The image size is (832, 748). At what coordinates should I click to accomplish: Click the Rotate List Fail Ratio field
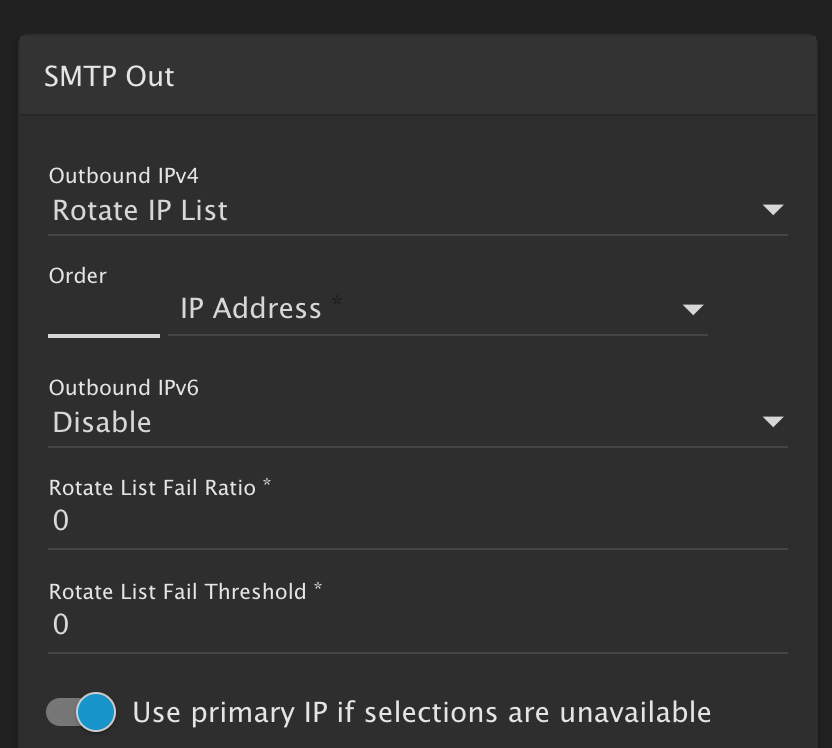pyautogui.click(x=418, y=521)
